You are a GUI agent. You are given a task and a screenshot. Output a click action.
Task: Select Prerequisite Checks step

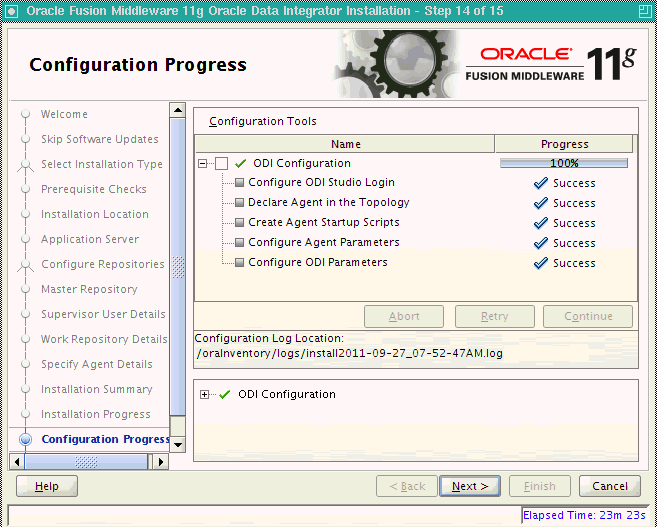pos(94,189)
